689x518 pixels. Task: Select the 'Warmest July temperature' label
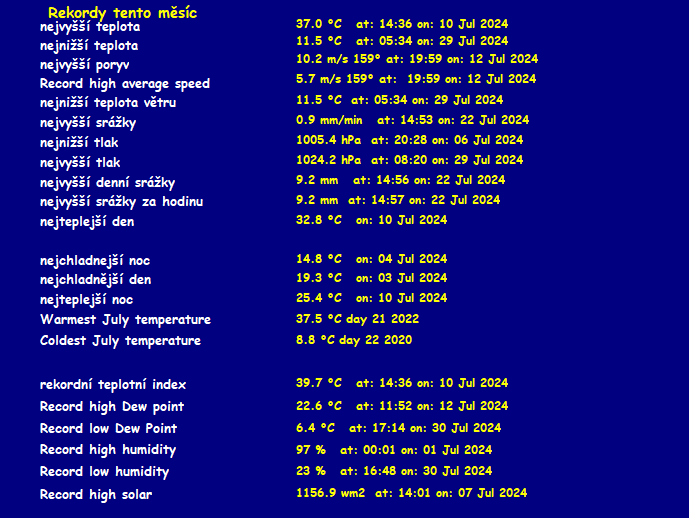pos(125,320)
